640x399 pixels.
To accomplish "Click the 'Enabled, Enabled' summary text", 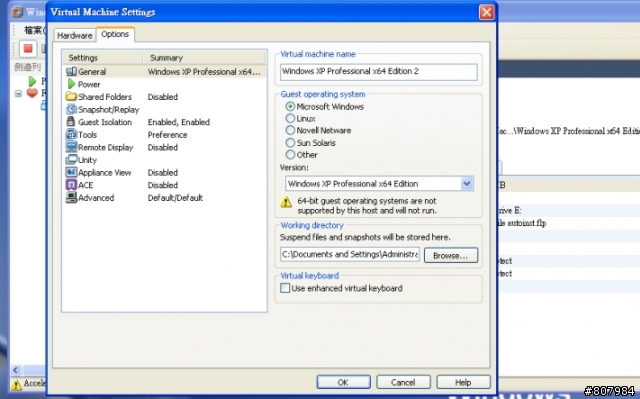I will pos(179,122).
